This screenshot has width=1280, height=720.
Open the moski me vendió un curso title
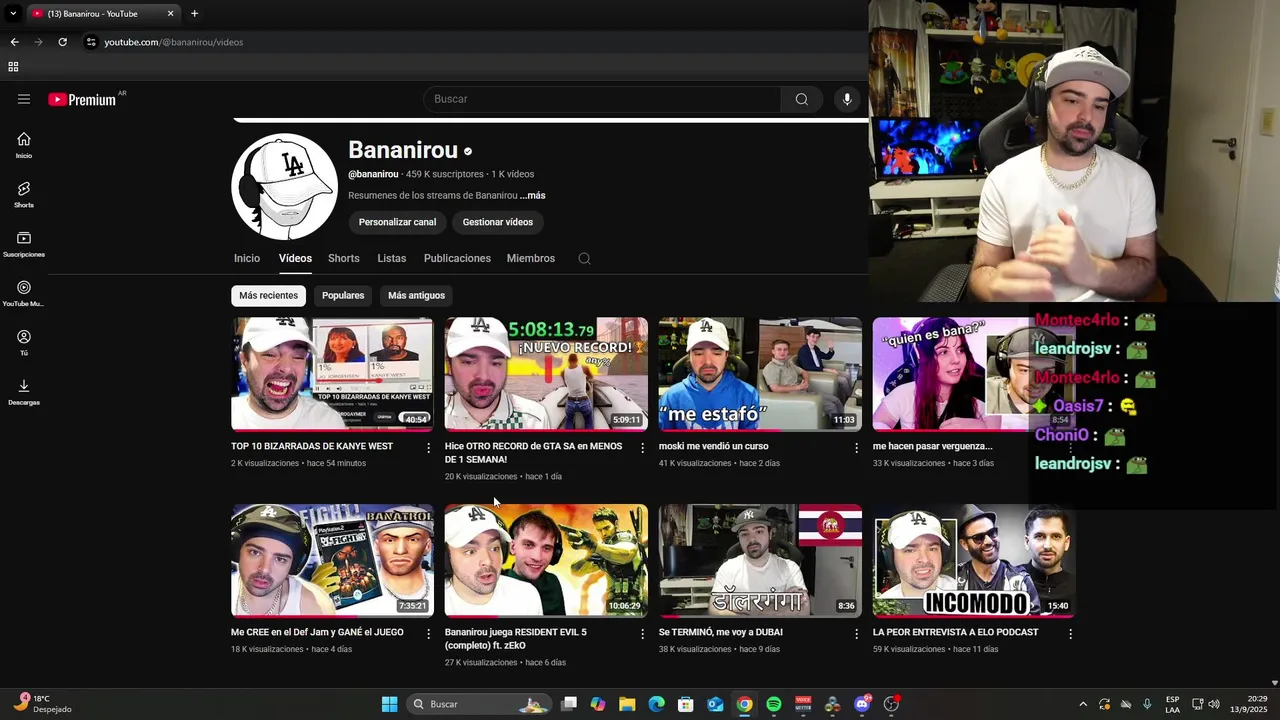[713, 446]
